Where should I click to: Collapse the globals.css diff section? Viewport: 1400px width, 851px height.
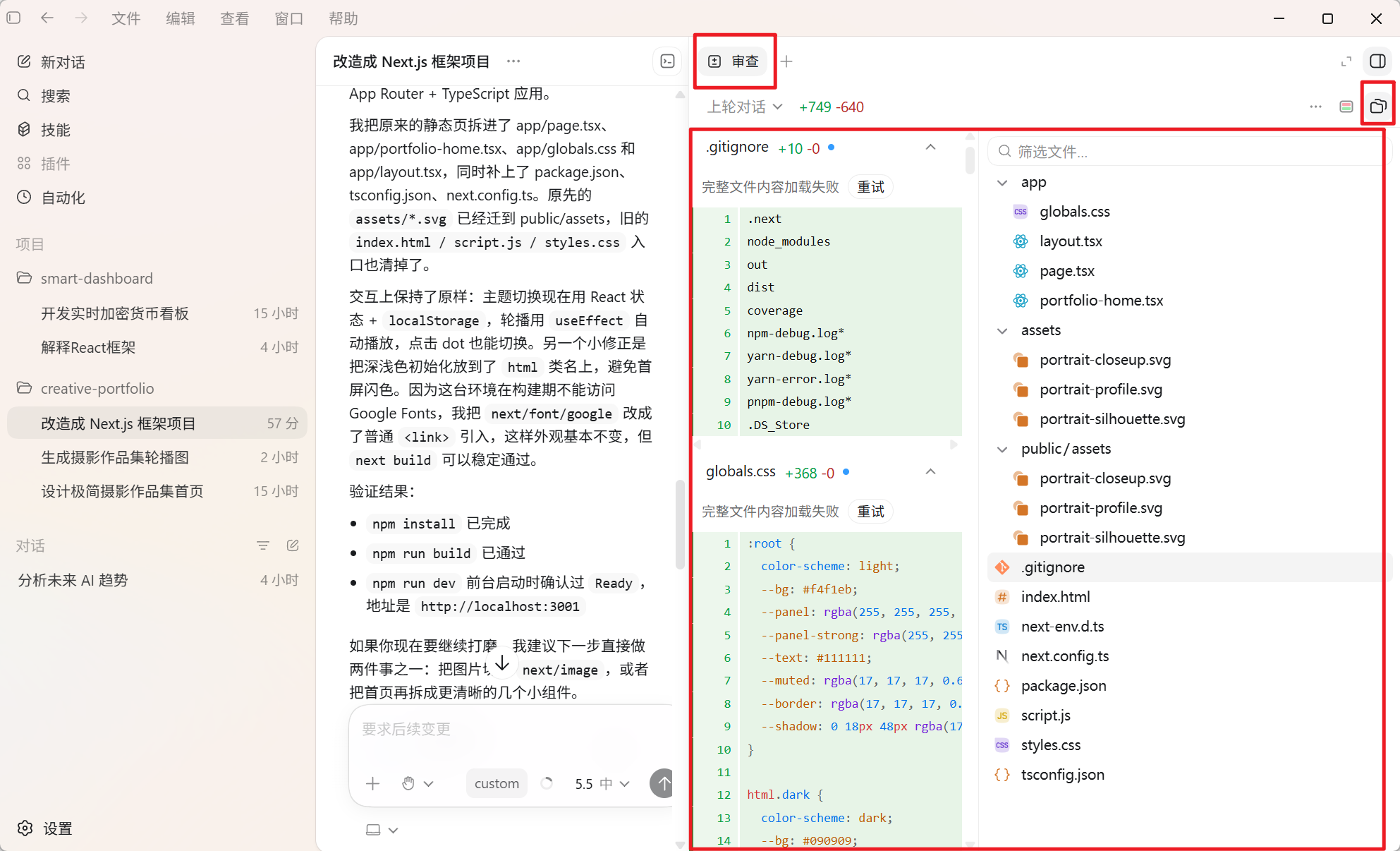[930, 471]
